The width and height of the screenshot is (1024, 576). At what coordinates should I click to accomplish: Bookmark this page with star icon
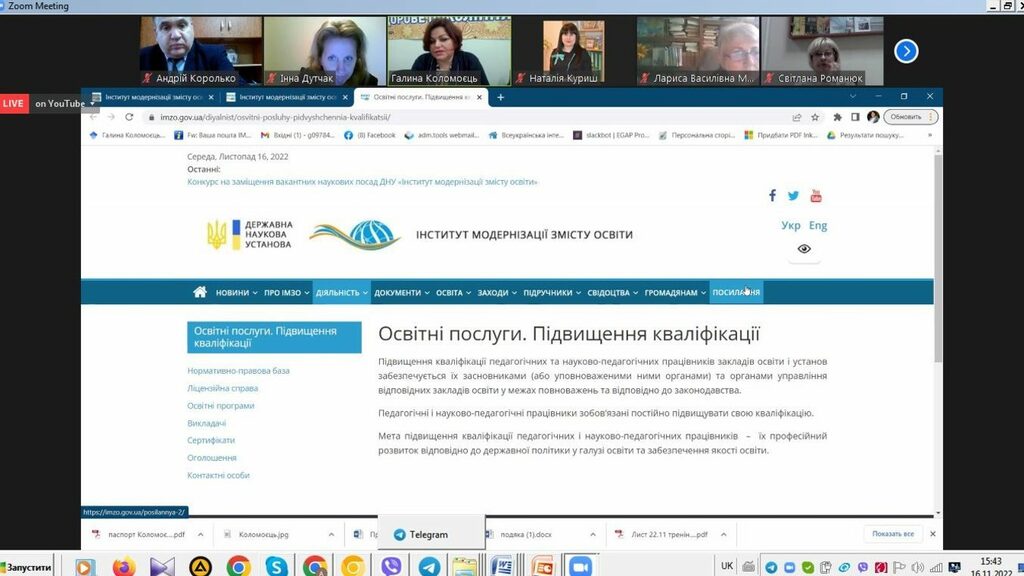[x=817, y=117]
